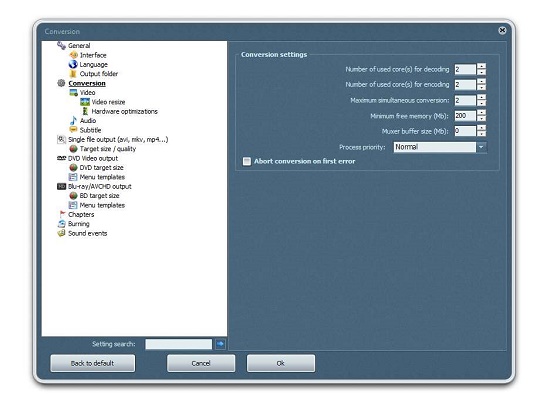The width and height of the screenshot is (550, 416).
Task: Open the Process priority dropdown
Action: pyautogui.click(x=481, y=147)
